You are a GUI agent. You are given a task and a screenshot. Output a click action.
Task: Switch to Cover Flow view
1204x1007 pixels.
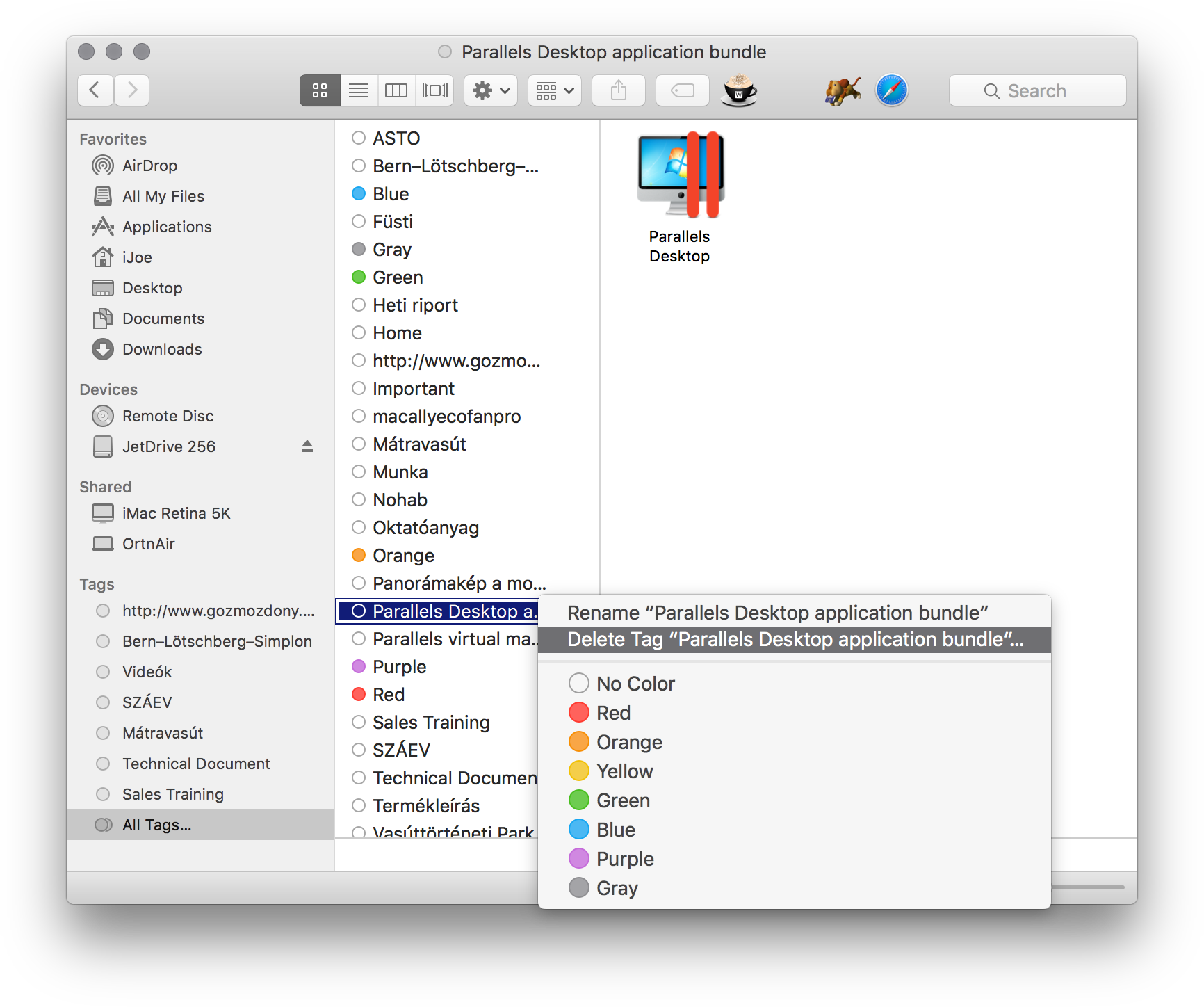[434, 90]
